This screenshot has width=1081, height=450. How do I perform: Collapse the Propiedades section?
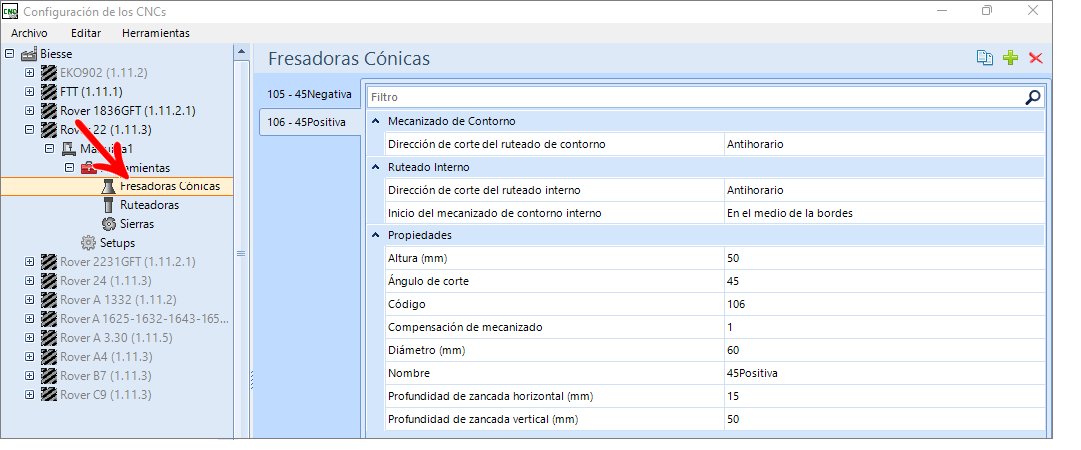[x=376, y=235]
